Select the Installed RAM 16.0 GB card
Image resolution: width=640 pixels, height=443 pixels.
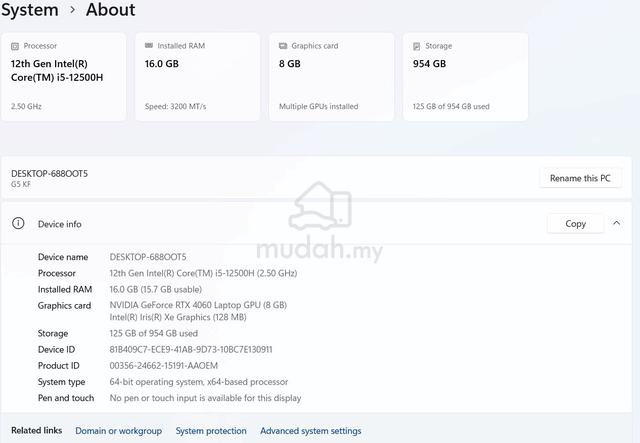(x=198, y=77)
